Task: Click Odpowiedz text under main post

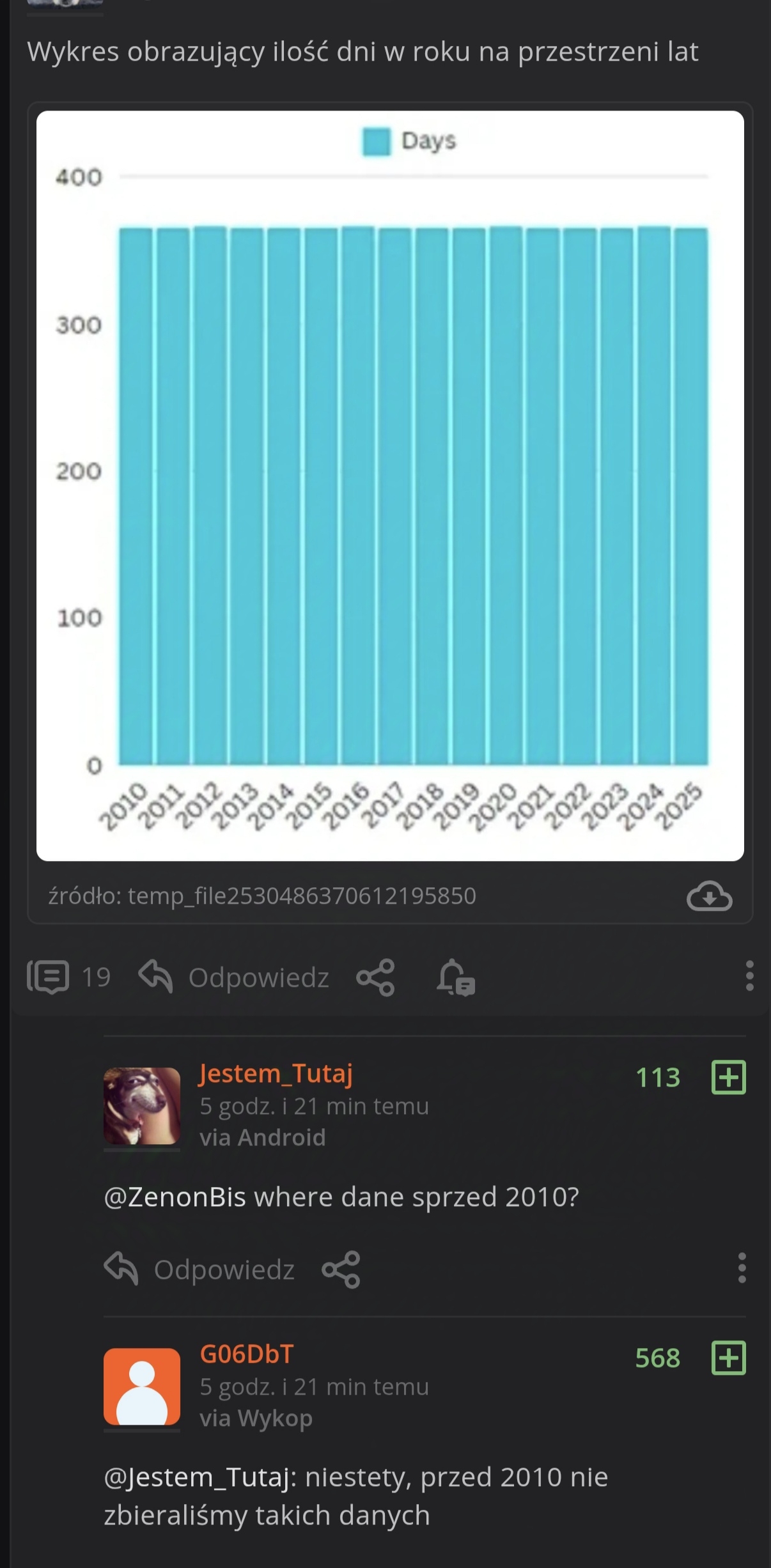Action: [258, 977]
